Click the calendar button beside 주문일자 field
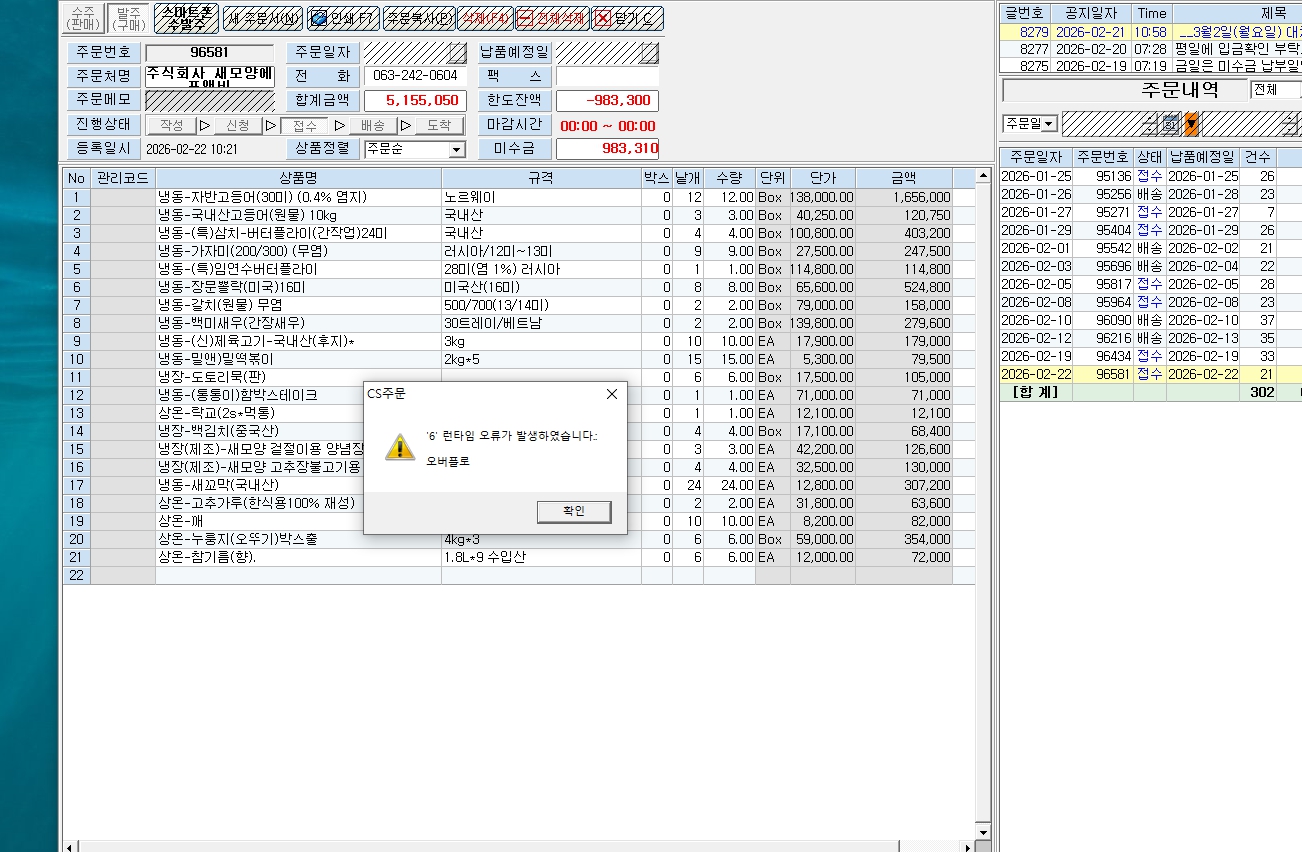The height and width of the screenshot is (852, 1302). tap(457, 52)
